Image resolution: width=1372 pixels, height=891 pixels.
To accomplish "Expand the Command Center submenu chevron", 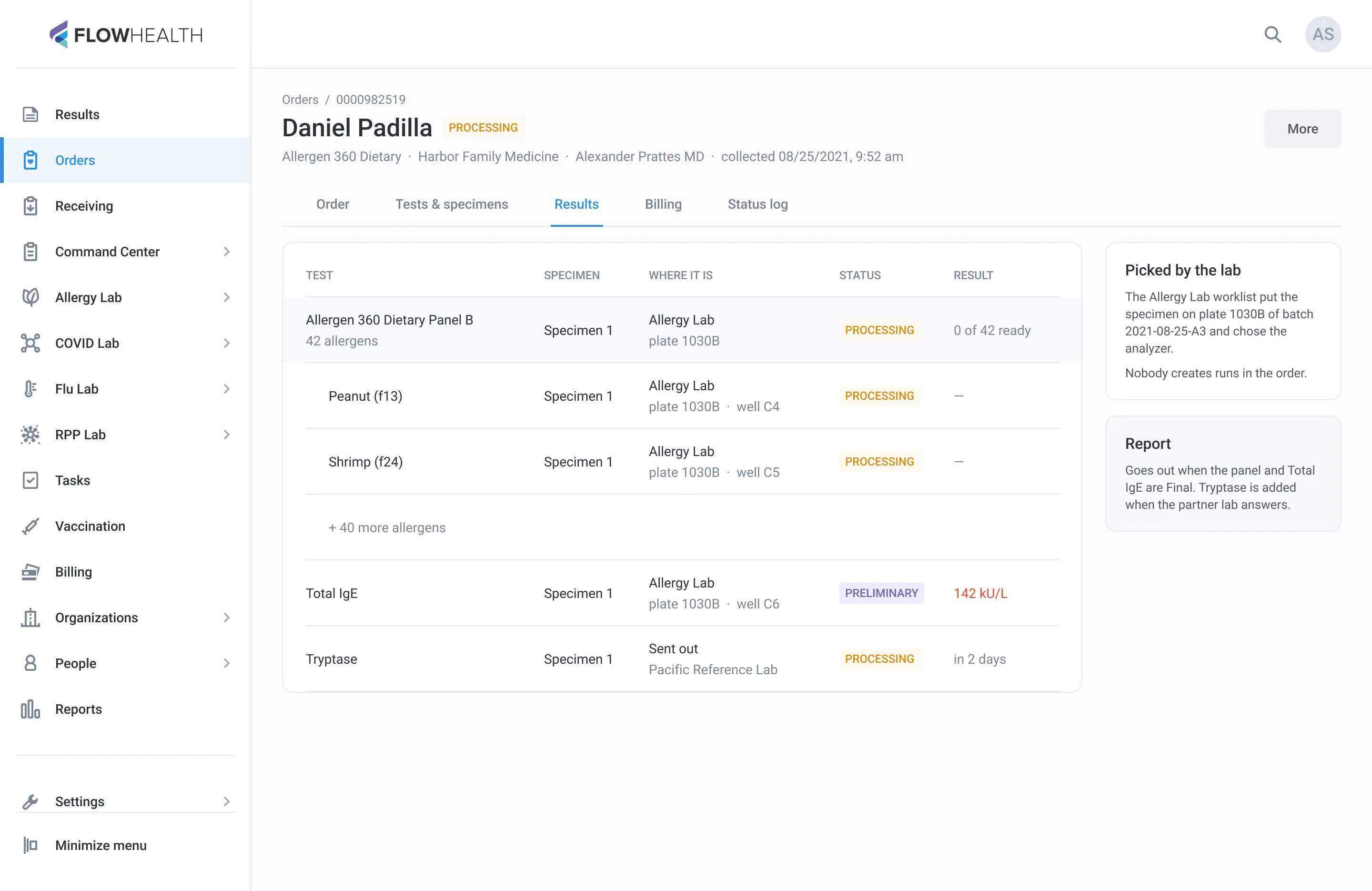I will point(227,252).
